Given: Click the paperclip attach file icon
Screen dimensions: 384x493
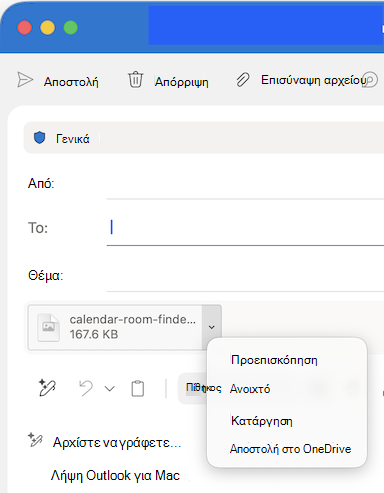Looking at the screenshot, I should [243, 80].
